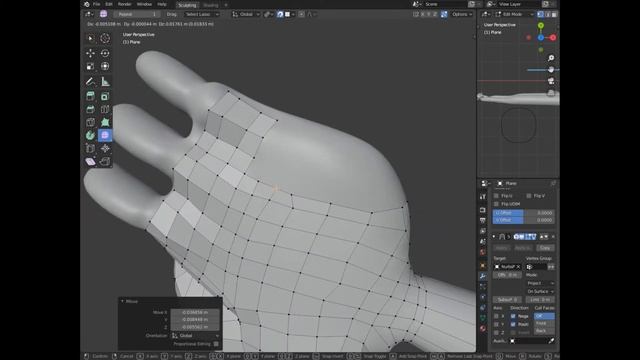Select the Measure ruler tool
Viewport: 640px width, 360px height.
[105, 82]
